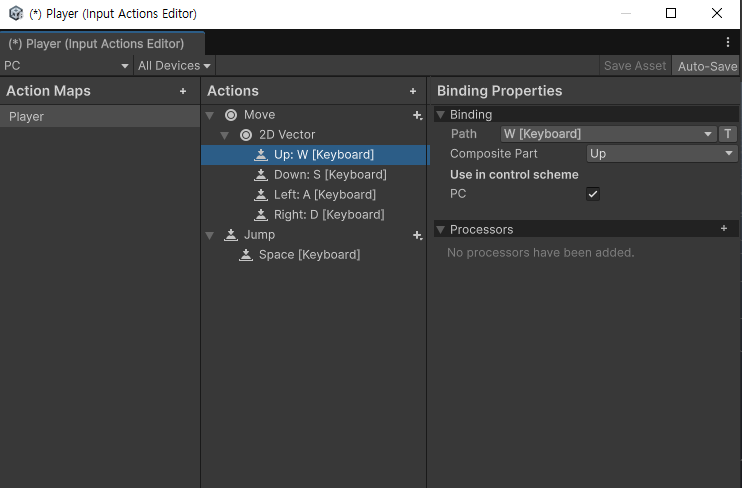742x488 pixels.
Task: Collapse the Binding section foldout
Action: pyautogui.click(x=441, y=115)
